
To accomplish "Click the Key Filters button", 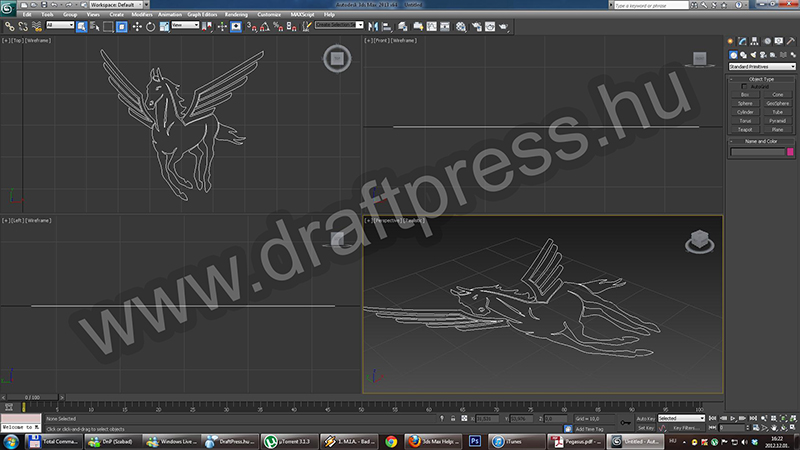I will pyautogui.click(x=686, y=428).
